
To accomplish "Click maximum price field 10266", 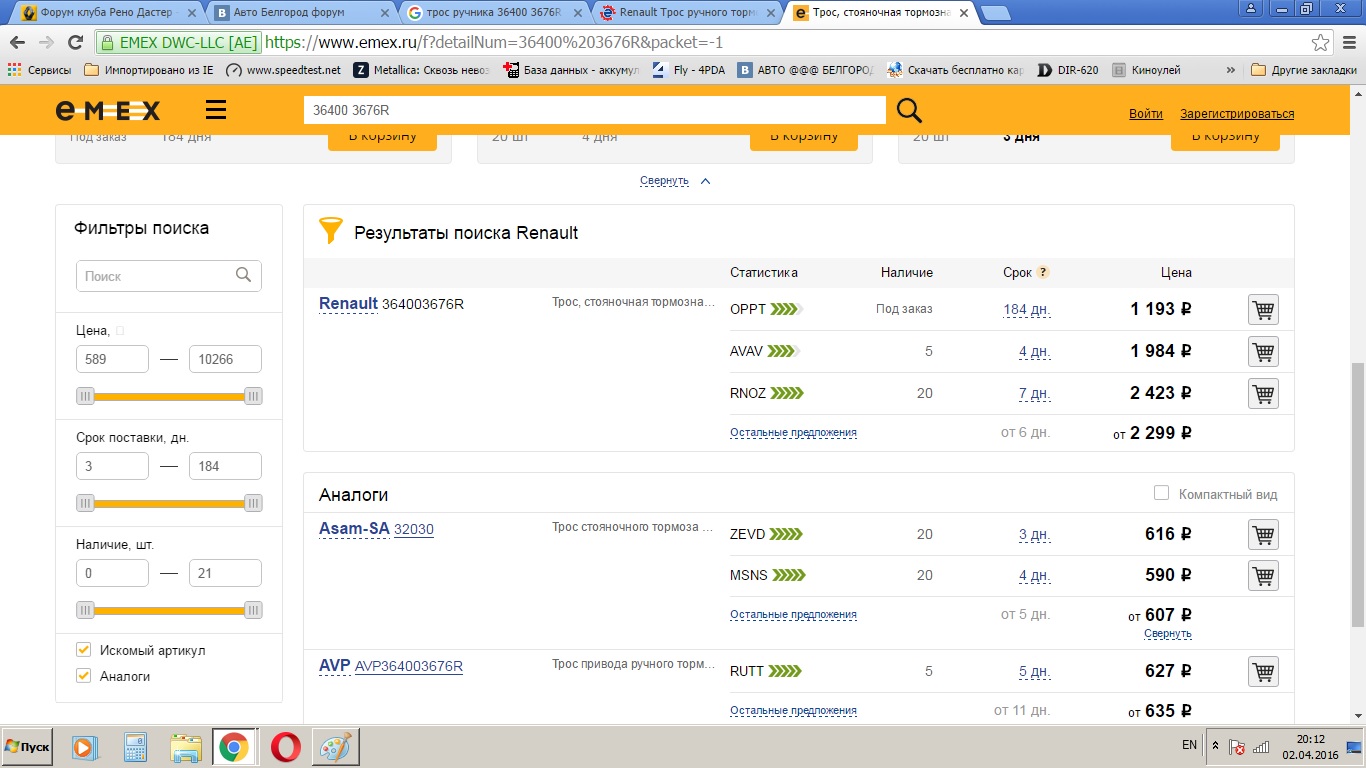I will point(225,359).
